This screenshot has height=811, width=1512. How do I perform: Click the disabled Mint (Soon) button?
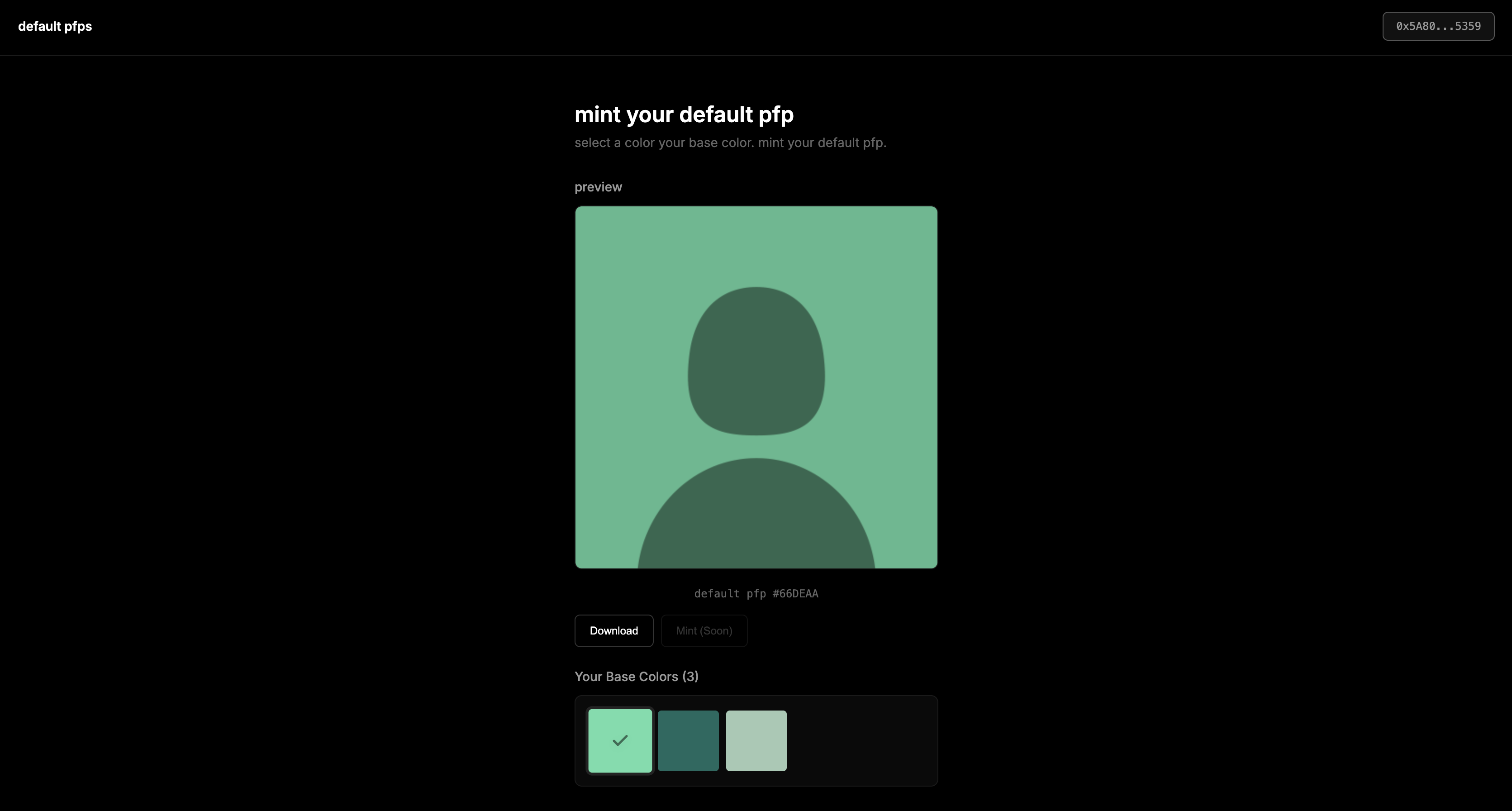[704, 631]
